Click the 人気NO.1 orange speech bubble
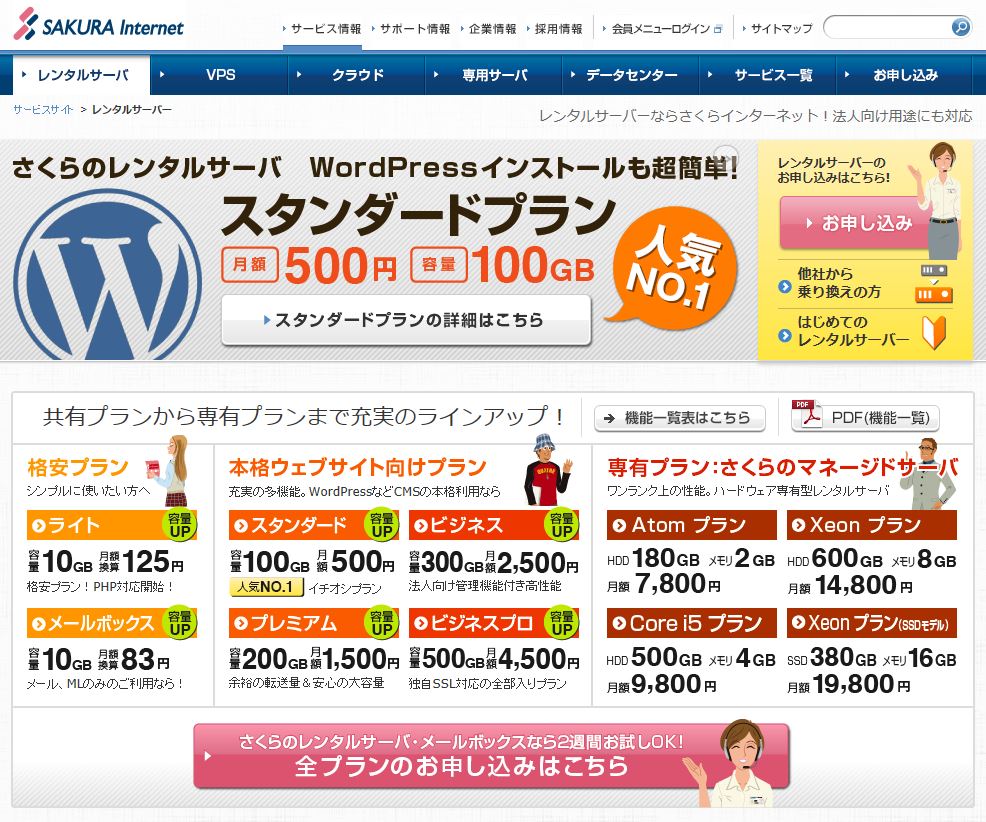986x822 pixels. tap(671, 268)
